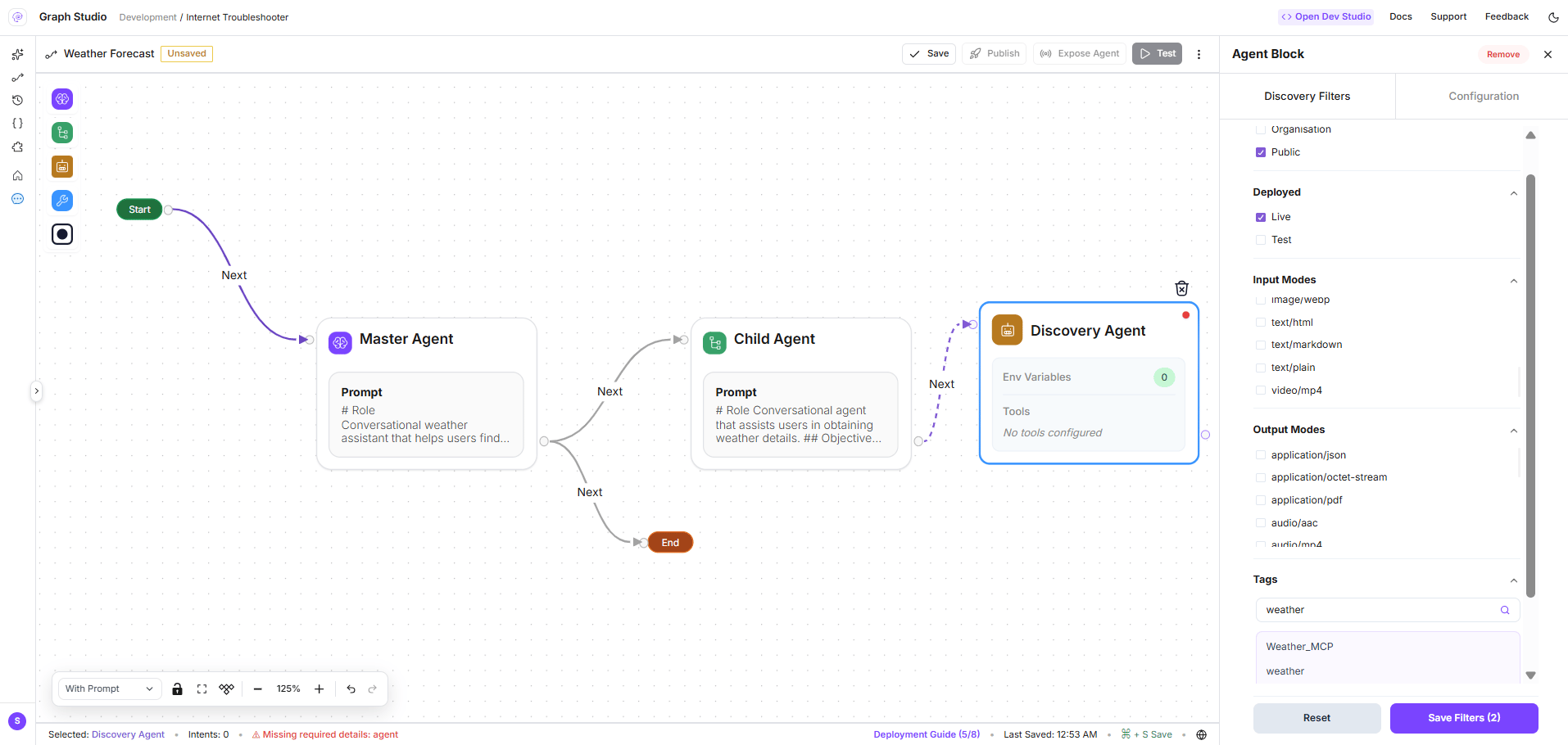Screen dimensions: 1568x745
Task: Collapse the Tags section chevron
Action: (x=1514, y=580)
